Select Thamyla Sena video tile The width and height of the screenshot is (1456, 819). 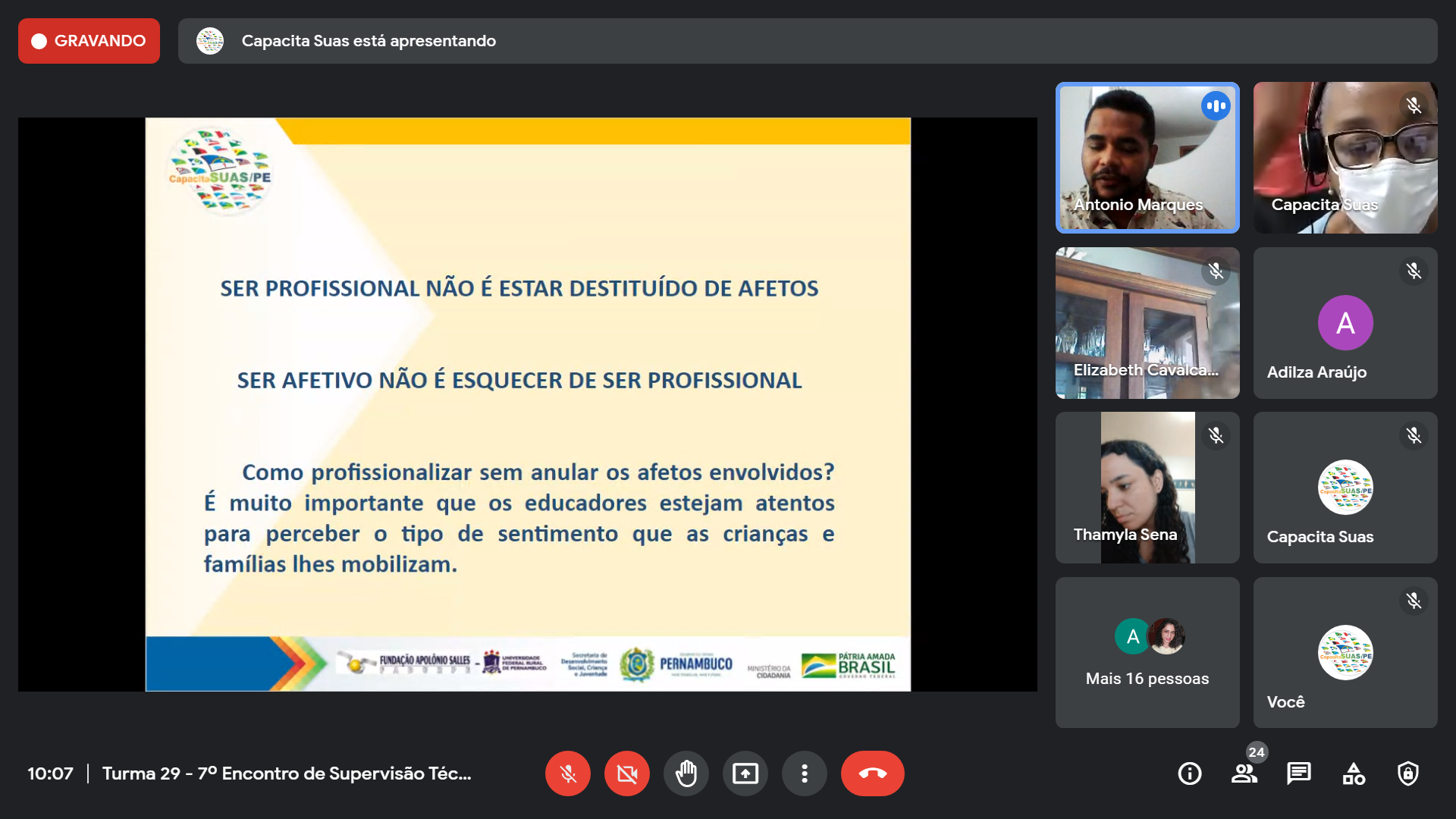coord(1147,487)
